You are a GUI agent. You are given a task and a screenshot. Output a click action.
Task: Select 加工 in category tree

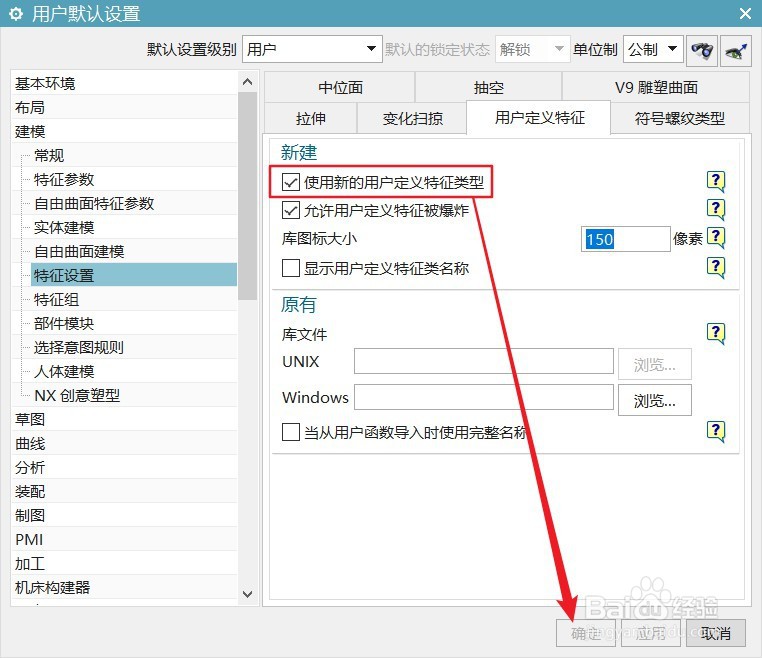[124, 564]
